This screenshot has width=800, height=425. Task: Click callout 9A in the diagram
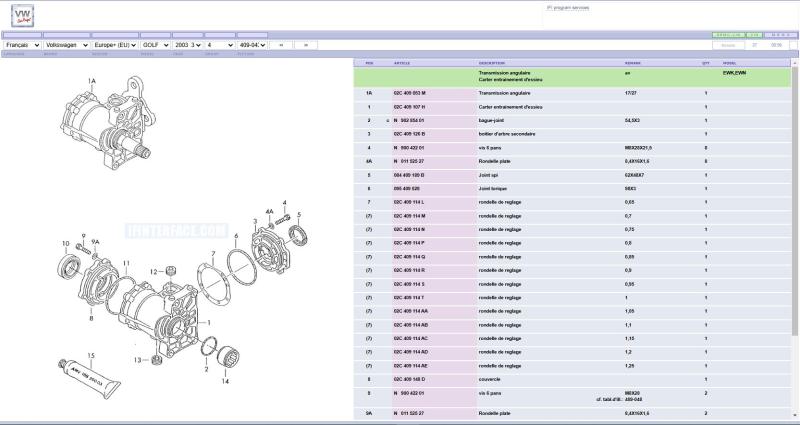click(x=95, y=242)
